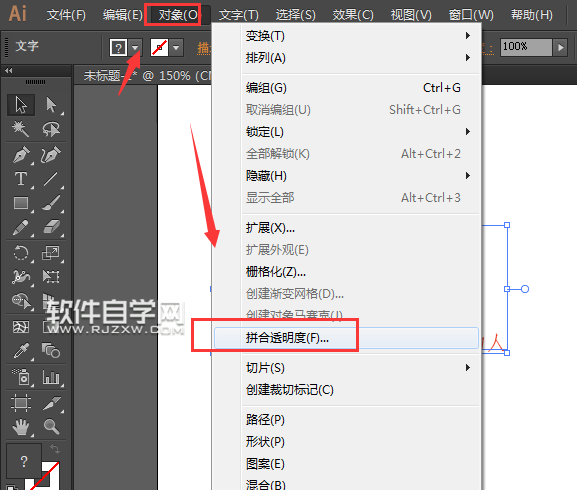
Task: Click the opacity 100% input field
Action: (x=526, y=47)
